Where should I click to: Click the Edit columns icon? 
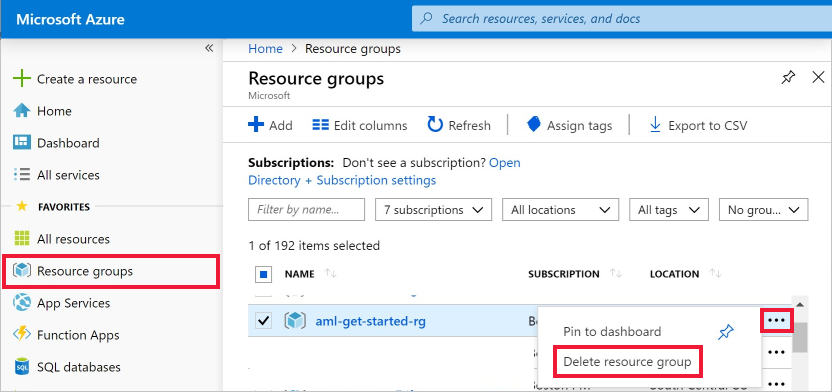[x=320, y=125]
